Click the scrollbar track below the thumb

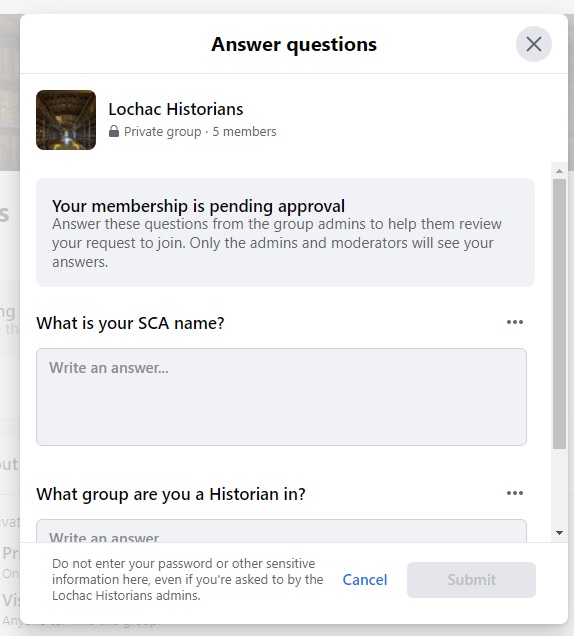pyautogui.click(x=559, y=487)
